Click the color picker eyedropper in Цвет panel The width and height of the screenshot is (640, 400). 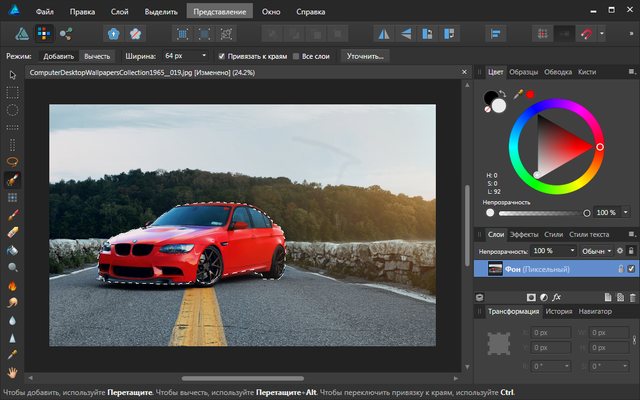[518, 94]
